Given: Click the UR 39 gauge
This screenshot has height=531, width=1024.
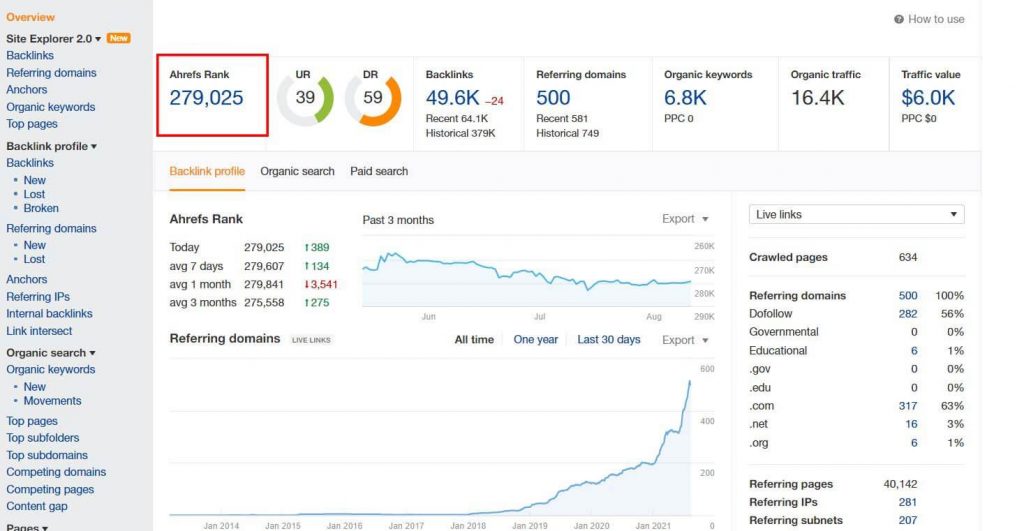Looking at the screenshot, I should tap(305, 98).
